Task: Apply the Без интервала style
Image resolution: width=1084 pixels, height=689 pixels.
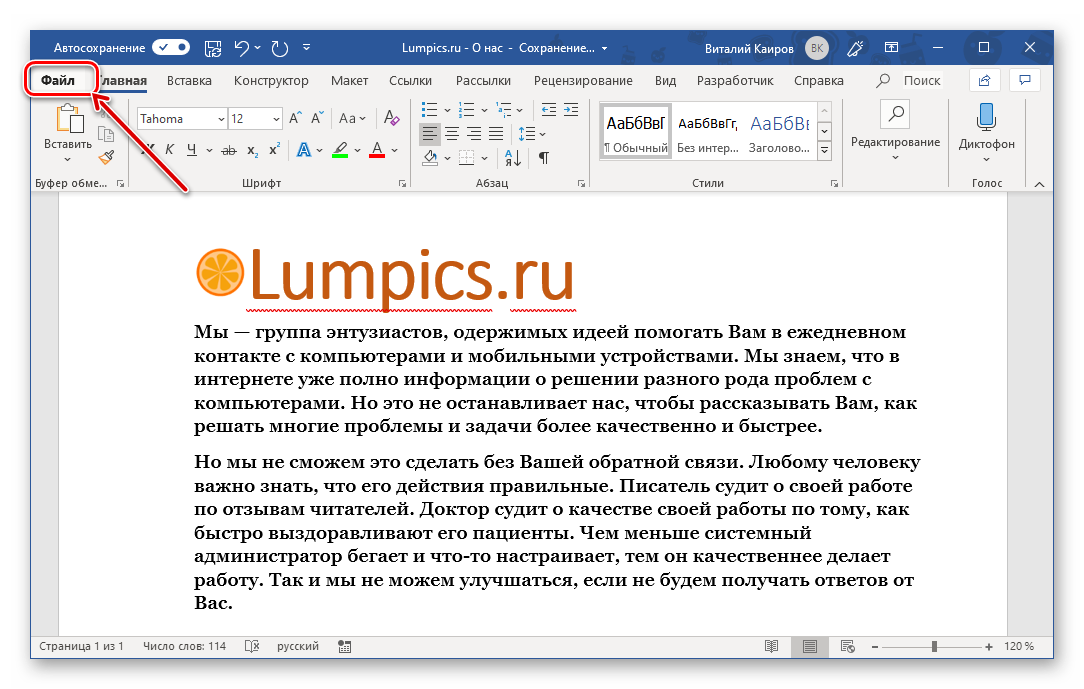Action: [708, 133]
